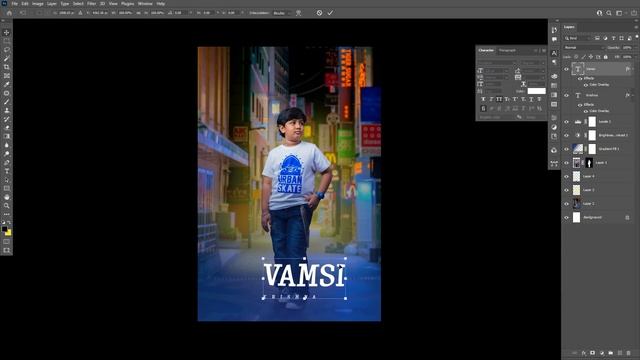
Task: Select the Frame tool
Action: point(7,76)
